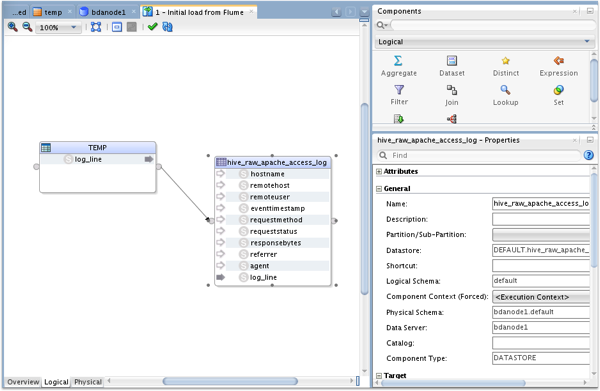Select the Filter component icon
This screenshot has width=600, height=391.
pos(399,90)
